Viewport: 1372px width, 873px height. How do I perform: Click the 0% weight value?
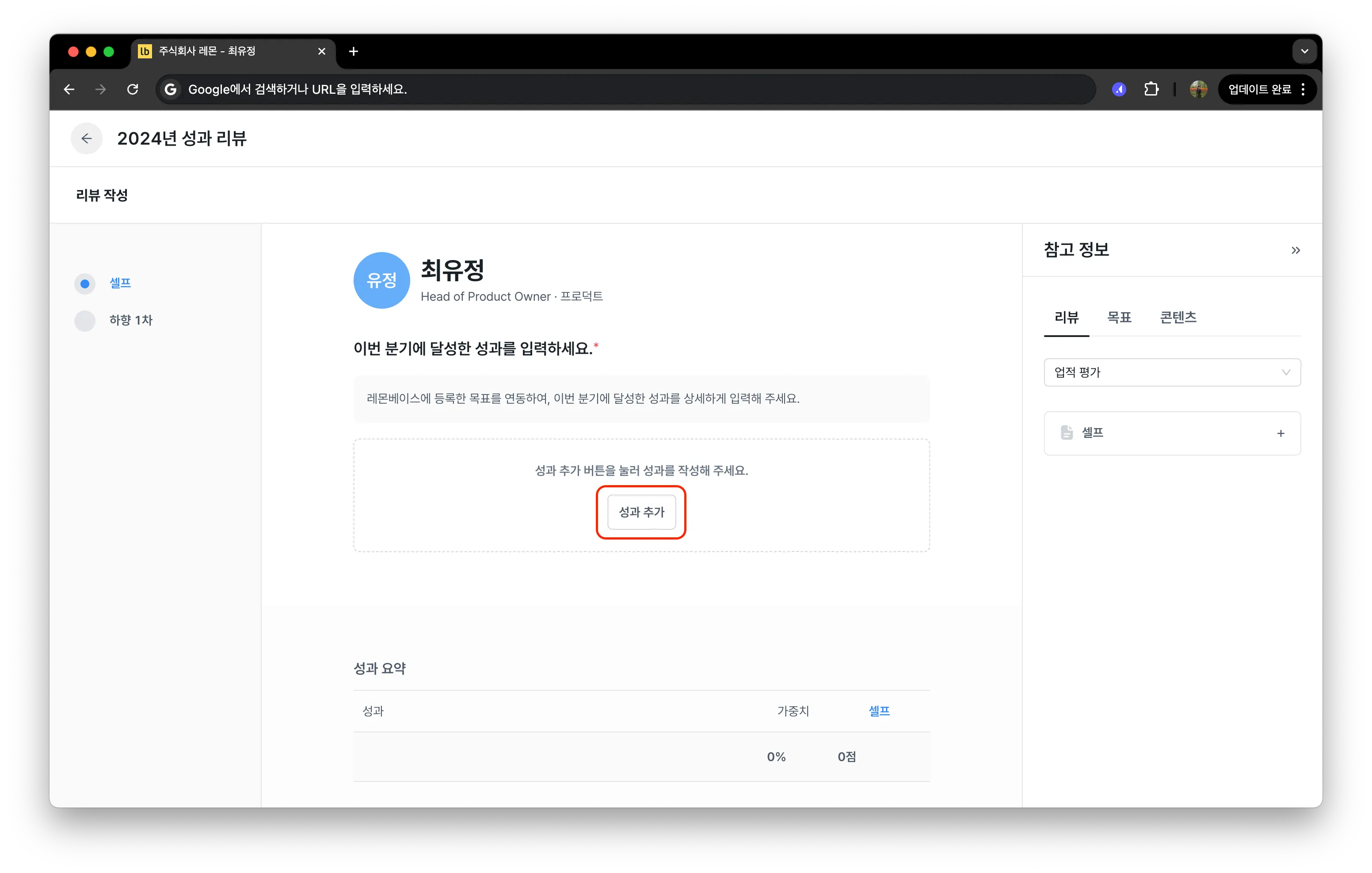(x=776, y=757)
